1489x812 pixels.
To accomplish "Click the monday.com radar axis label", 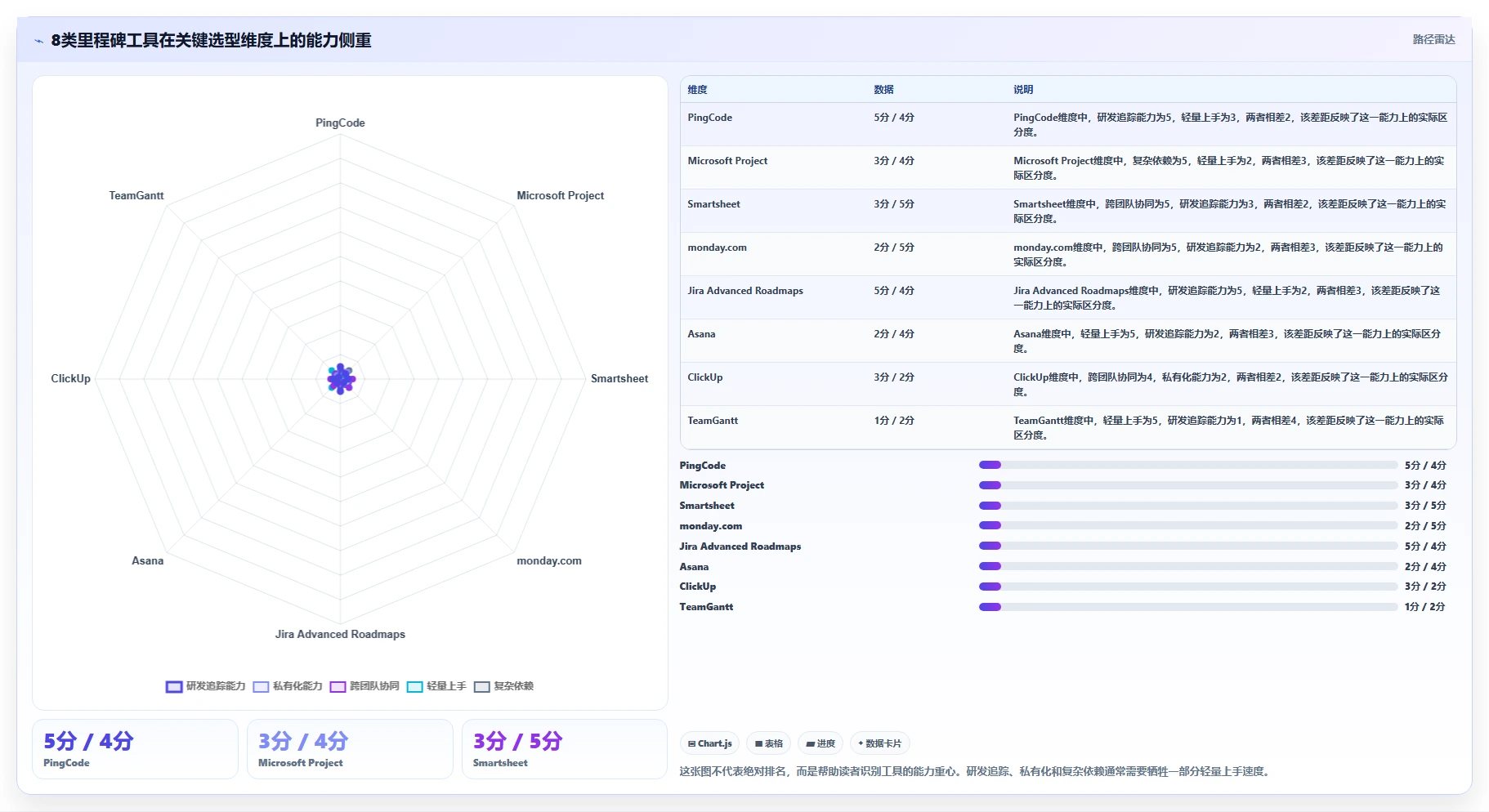I will click(549, 561).
